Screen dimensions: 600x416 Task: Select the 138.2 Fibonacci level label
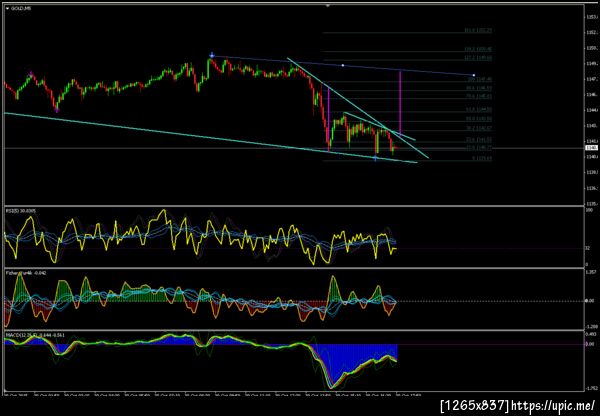point(478,49)
